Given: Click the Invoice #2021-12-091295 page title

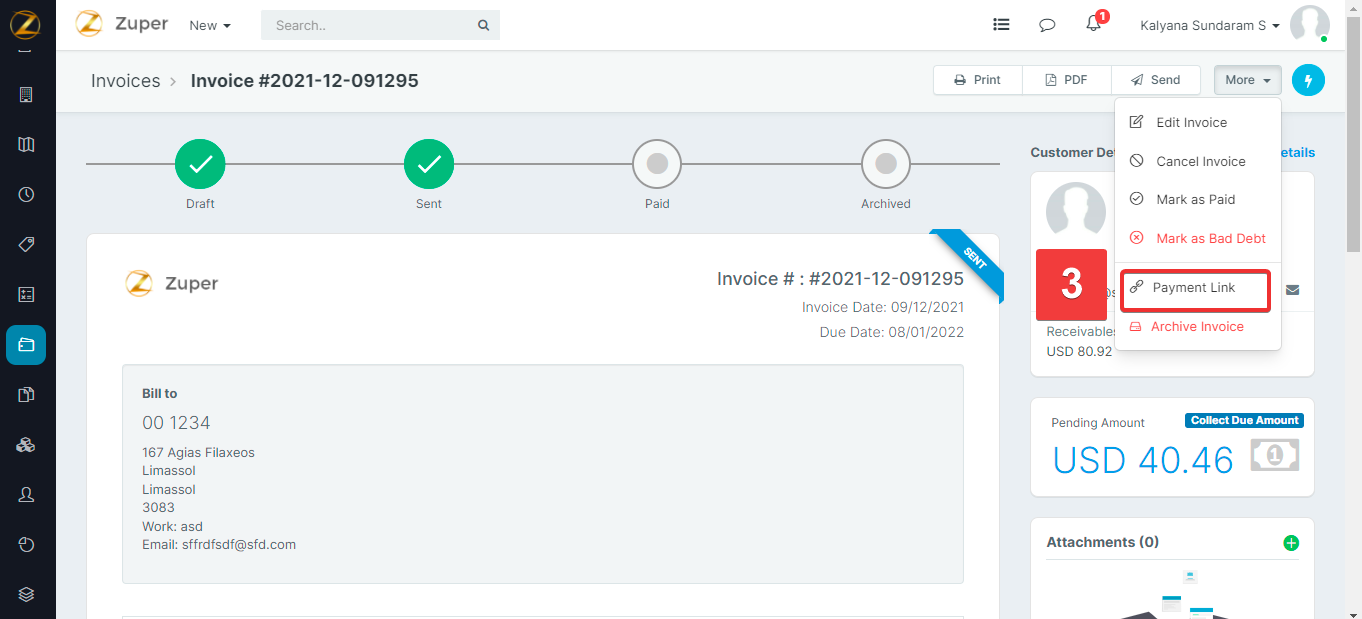Looking at the screenshot, I should [x=305, y=81].
